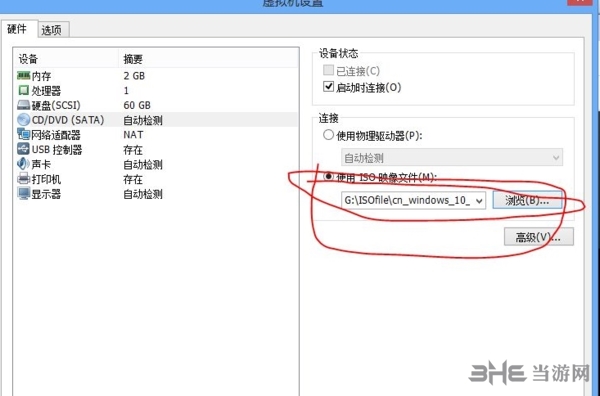
Task: Select the 内存 memory icon
Action: [x=23, y=75]
